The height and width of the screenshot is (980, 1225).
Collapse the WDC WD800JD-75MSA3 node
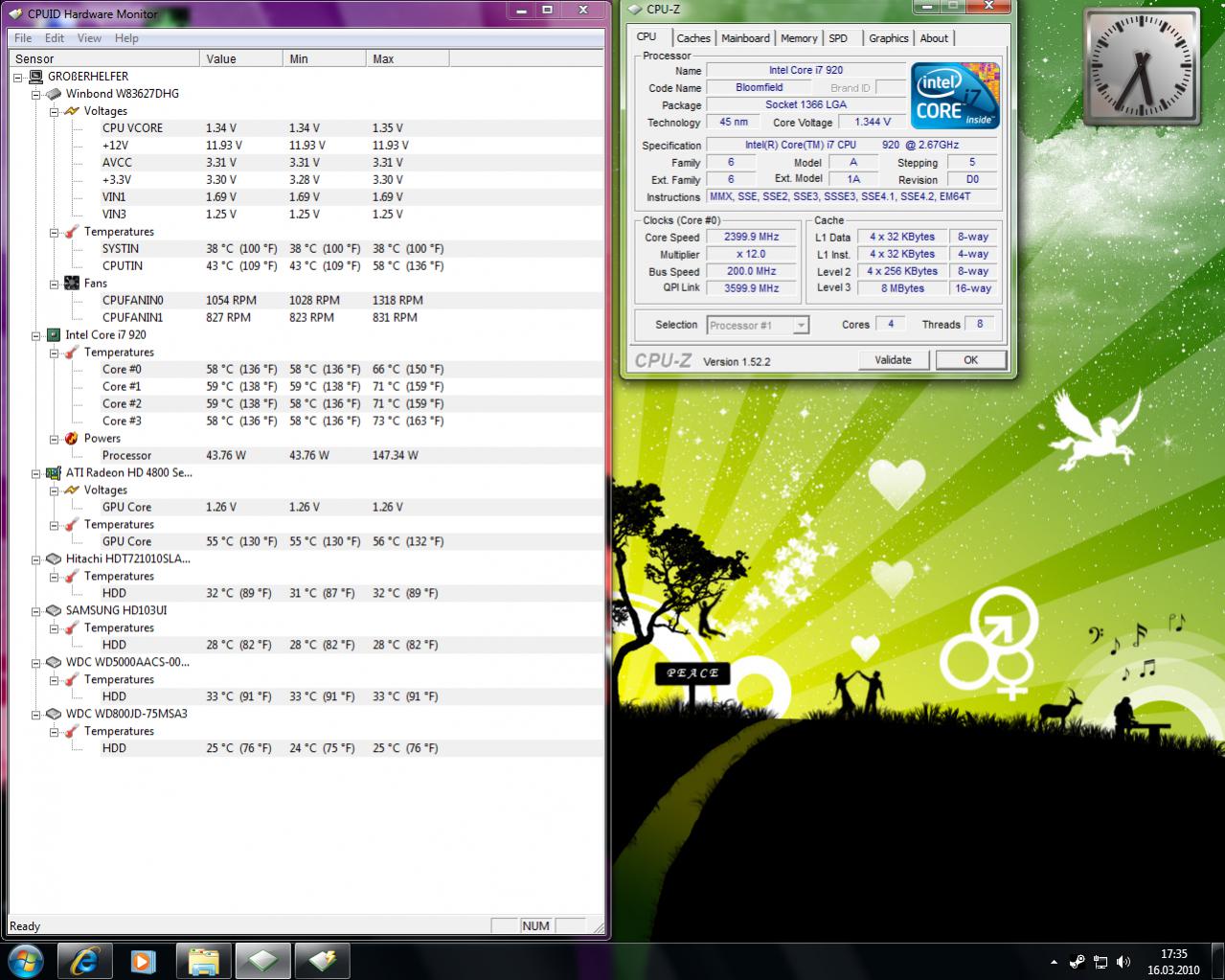click(36, 715)
